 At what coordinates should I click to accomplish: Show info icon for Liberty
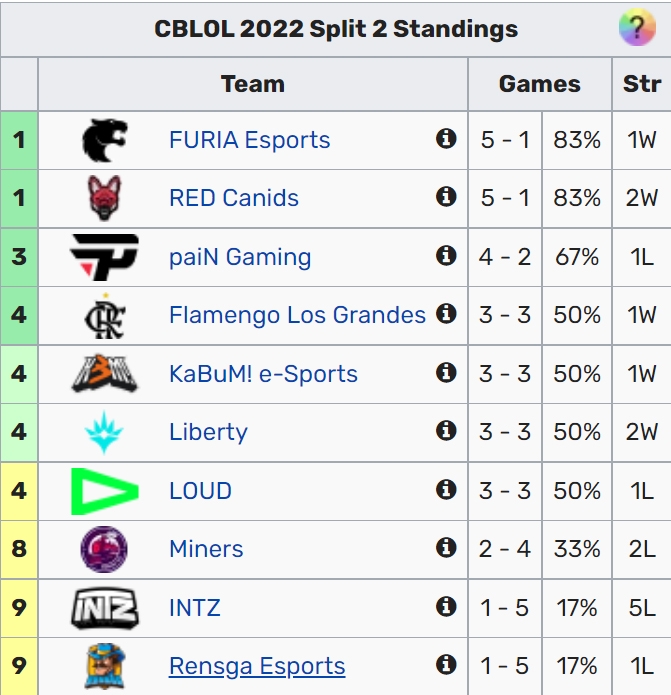446,430
